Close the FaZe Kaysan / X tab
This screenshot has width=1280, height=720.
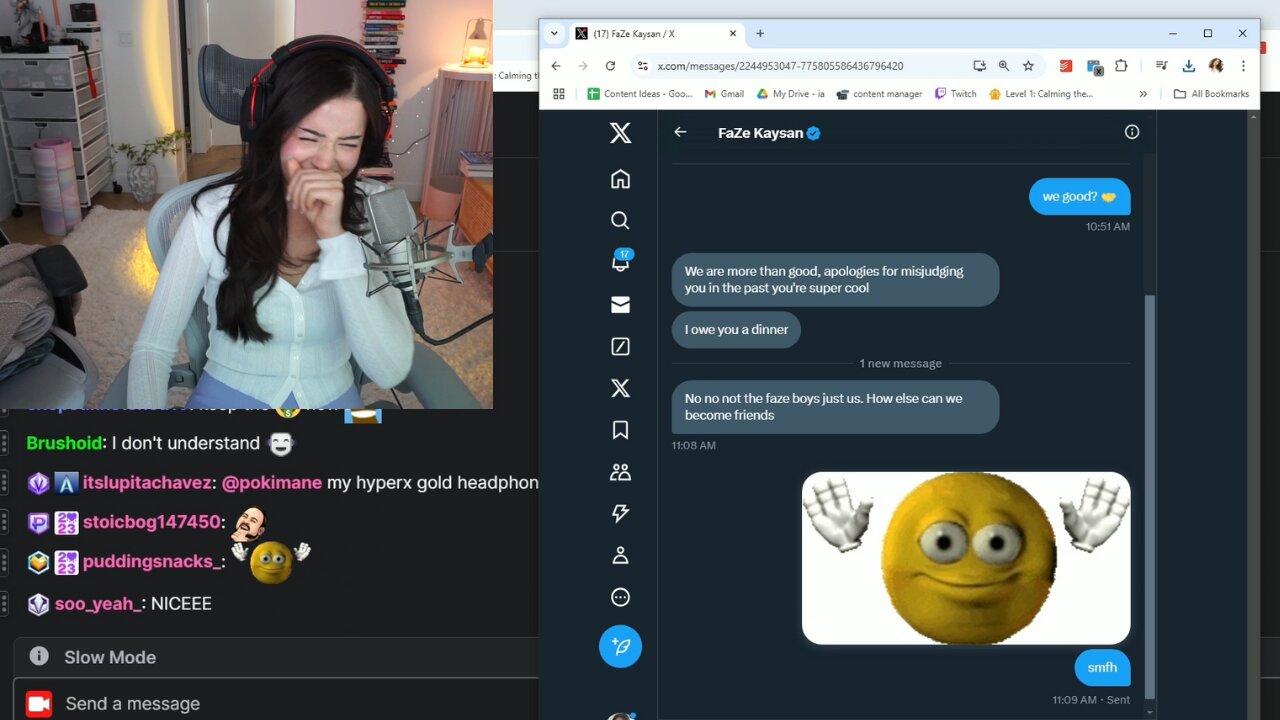(733, 33)
